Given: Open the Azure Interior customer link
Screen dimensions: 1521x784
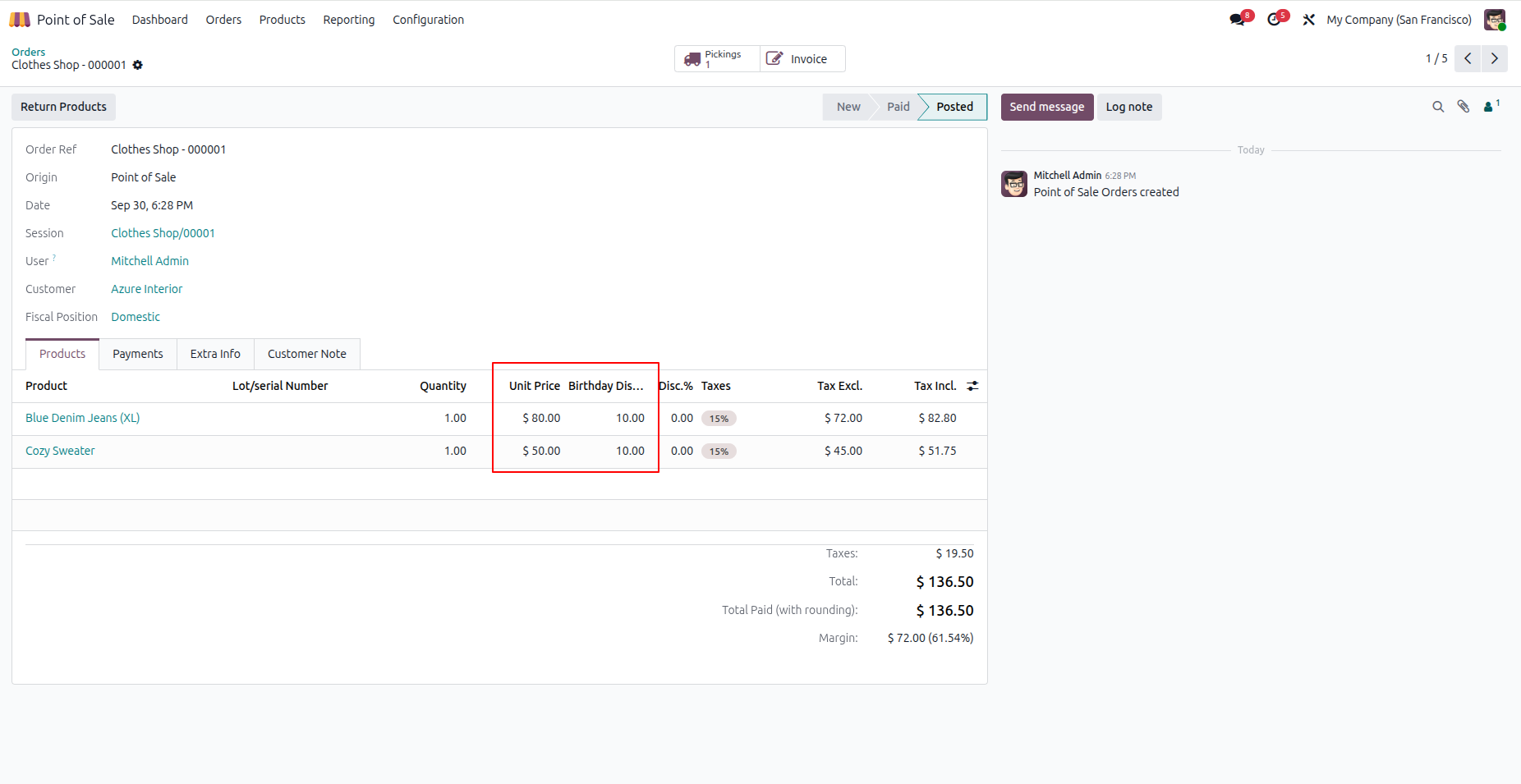Looking at the screenshot, I should pos(147,289).
